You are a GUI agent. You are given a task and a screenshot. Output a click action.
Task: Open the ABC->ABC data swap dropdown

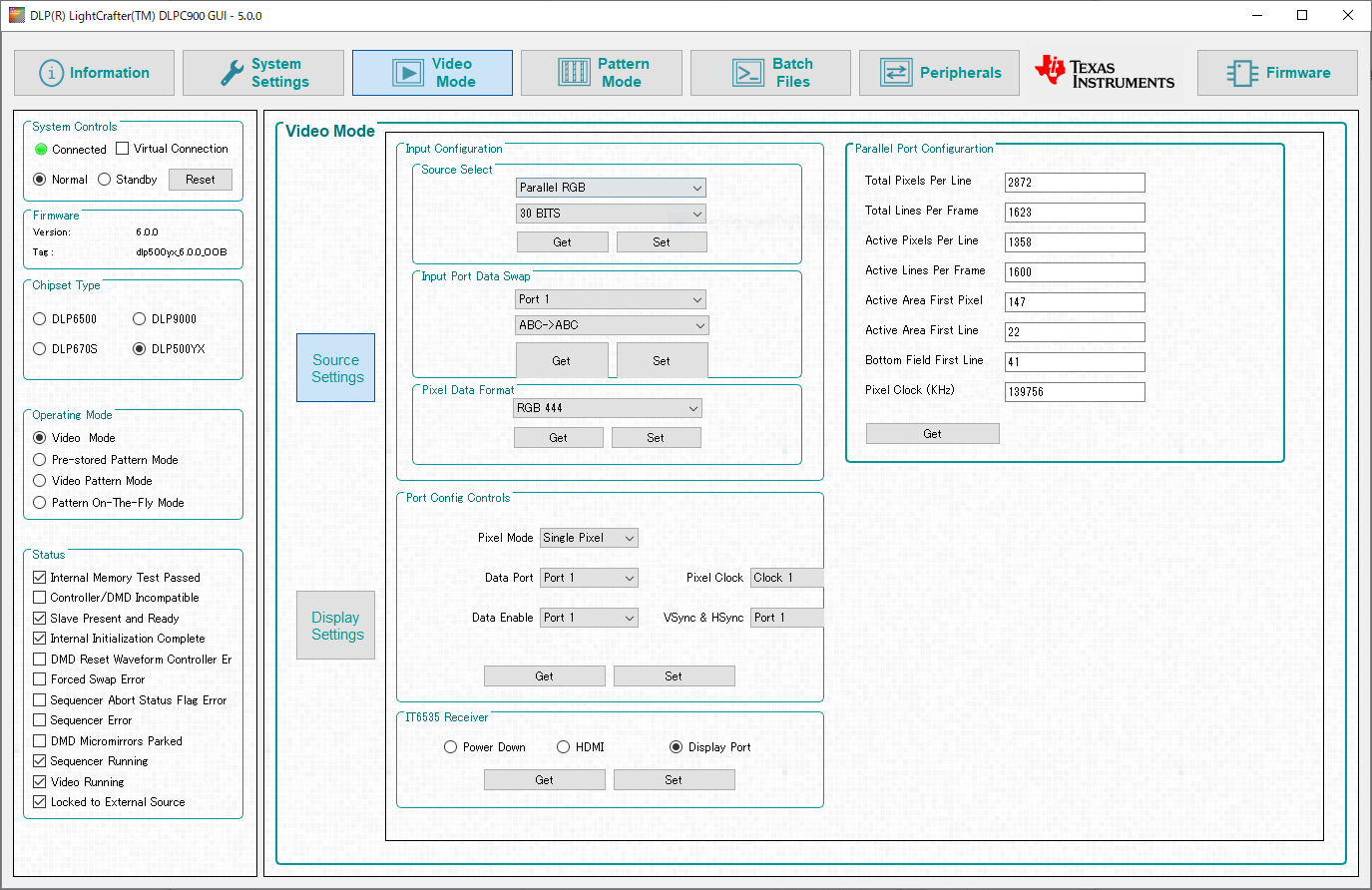612,325
